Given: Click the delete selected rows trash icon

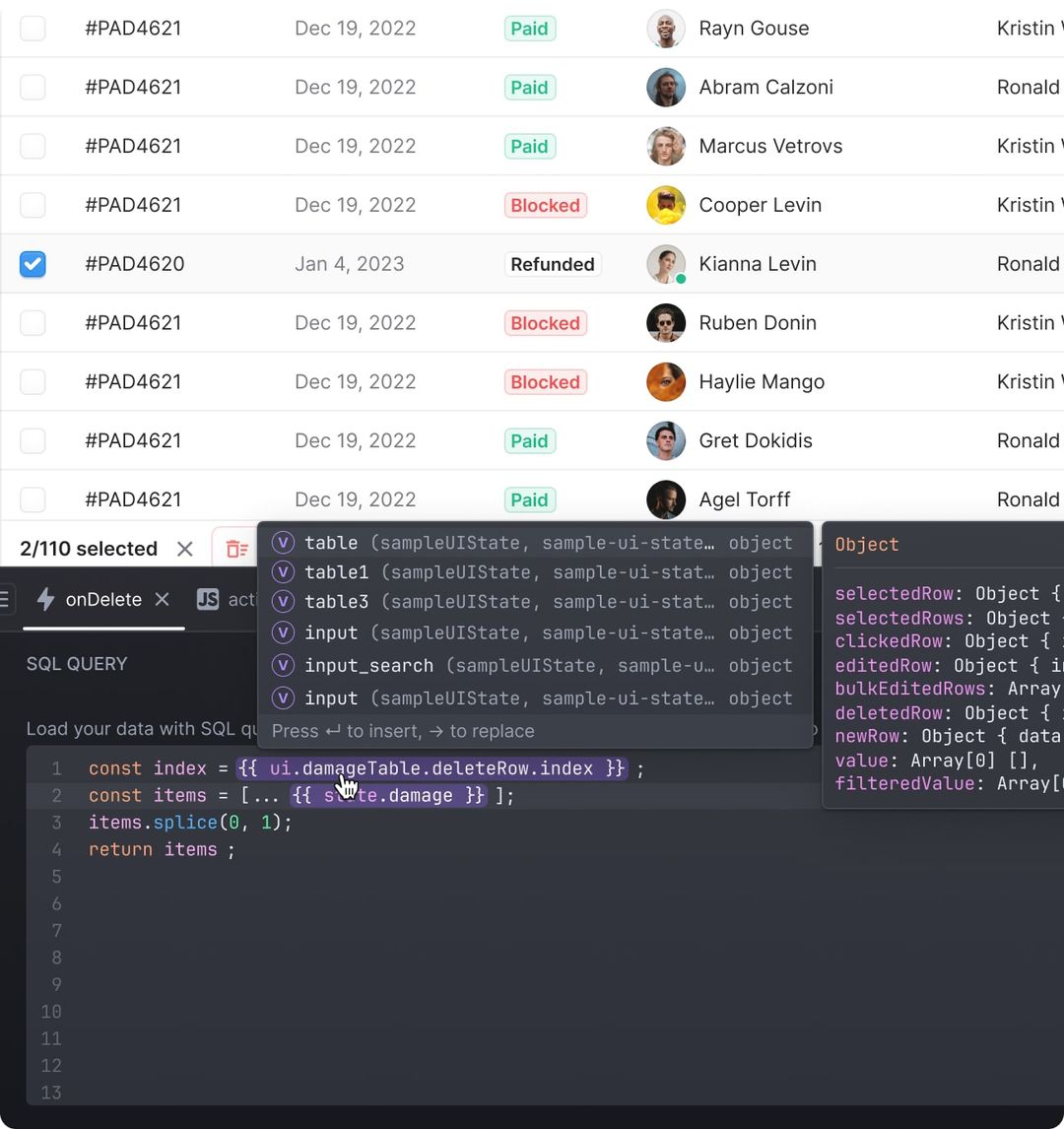Looking at the screenshot, I should click(236, 549).
